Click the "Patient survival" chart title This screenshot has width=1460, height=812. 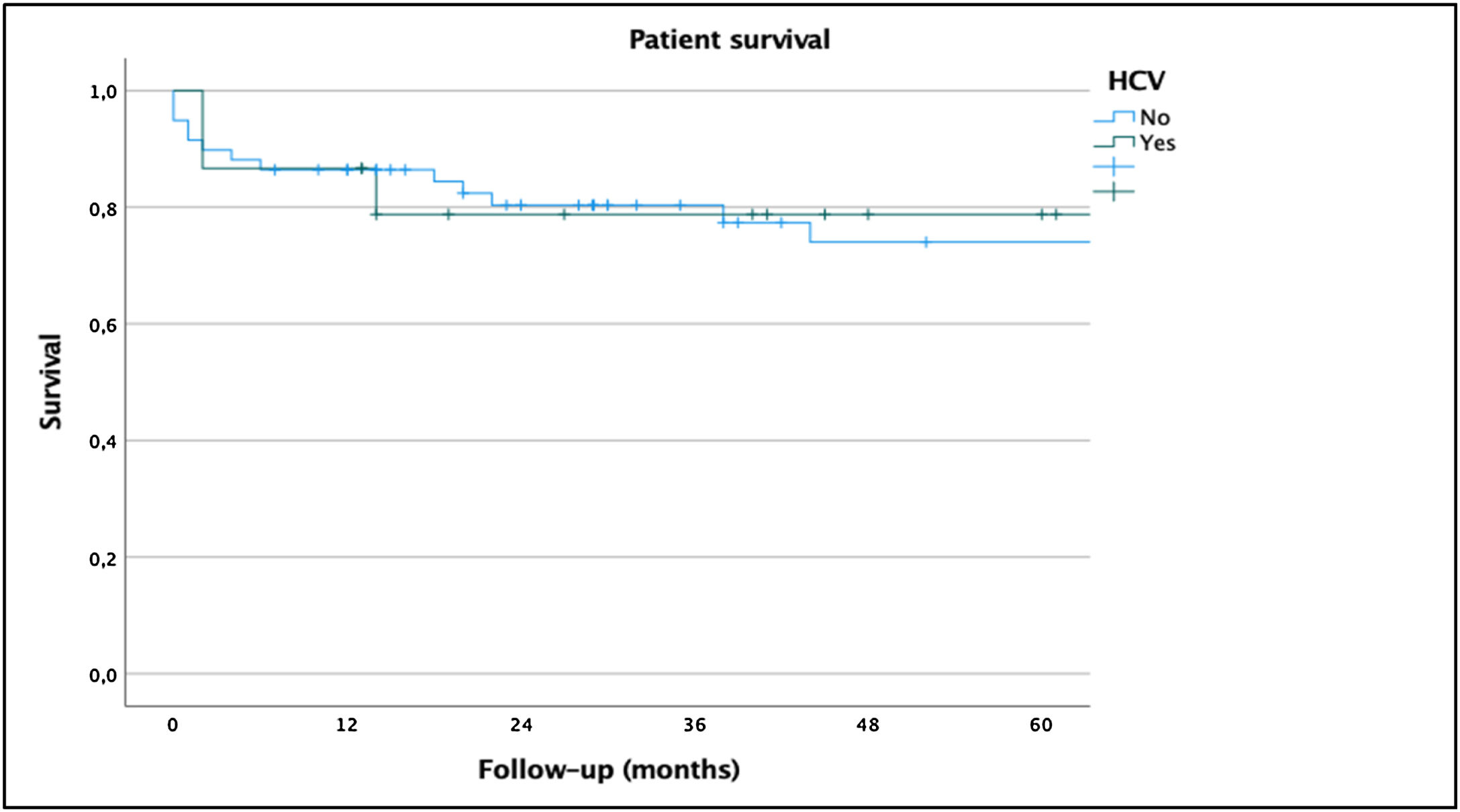(729, 40)
